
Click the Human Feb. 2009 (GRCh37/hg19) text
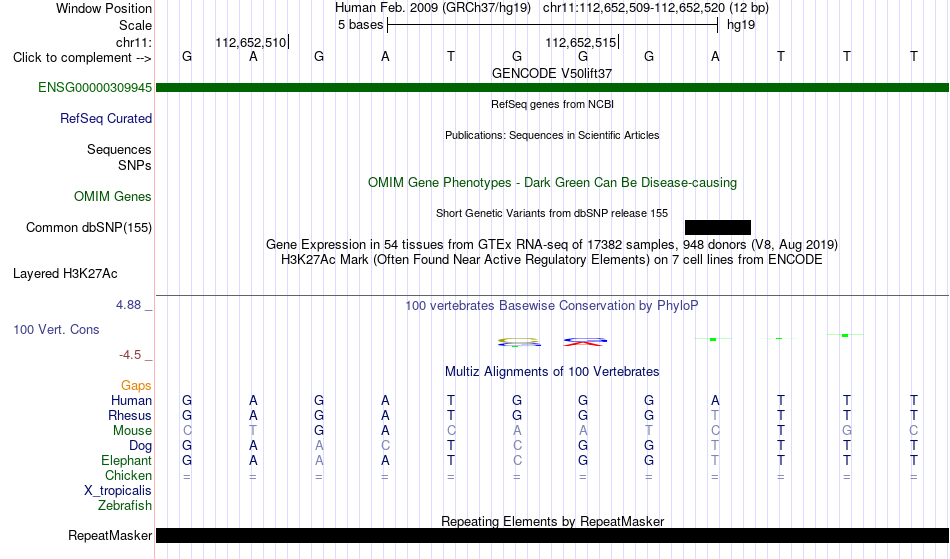point(433,8)
